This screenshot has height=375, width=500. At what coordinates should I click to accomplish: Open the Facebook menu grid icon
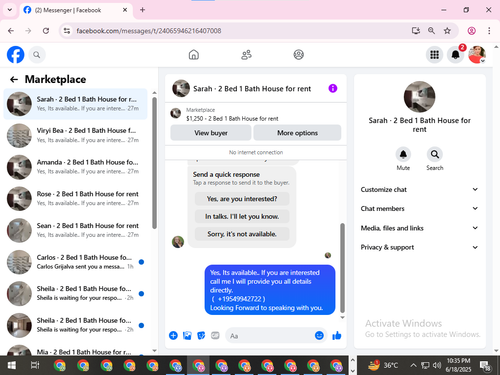pos(434,55)
